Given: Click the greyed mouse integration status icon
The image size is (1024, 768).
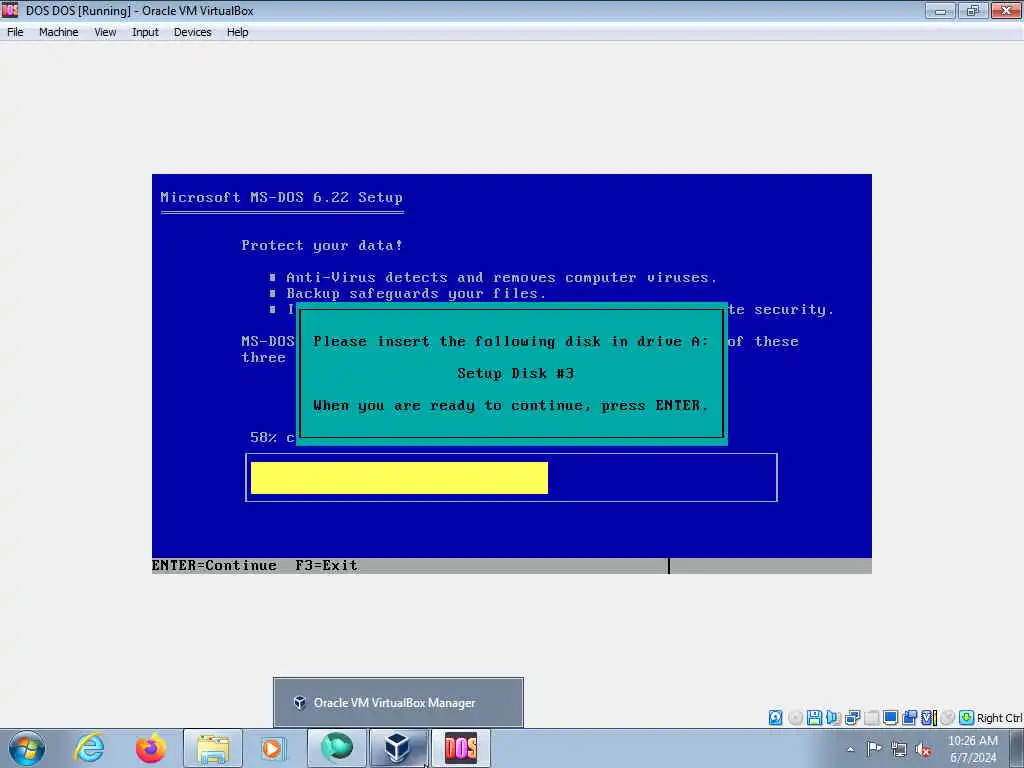Looking at the screenshot, I should tap(947, 718).
